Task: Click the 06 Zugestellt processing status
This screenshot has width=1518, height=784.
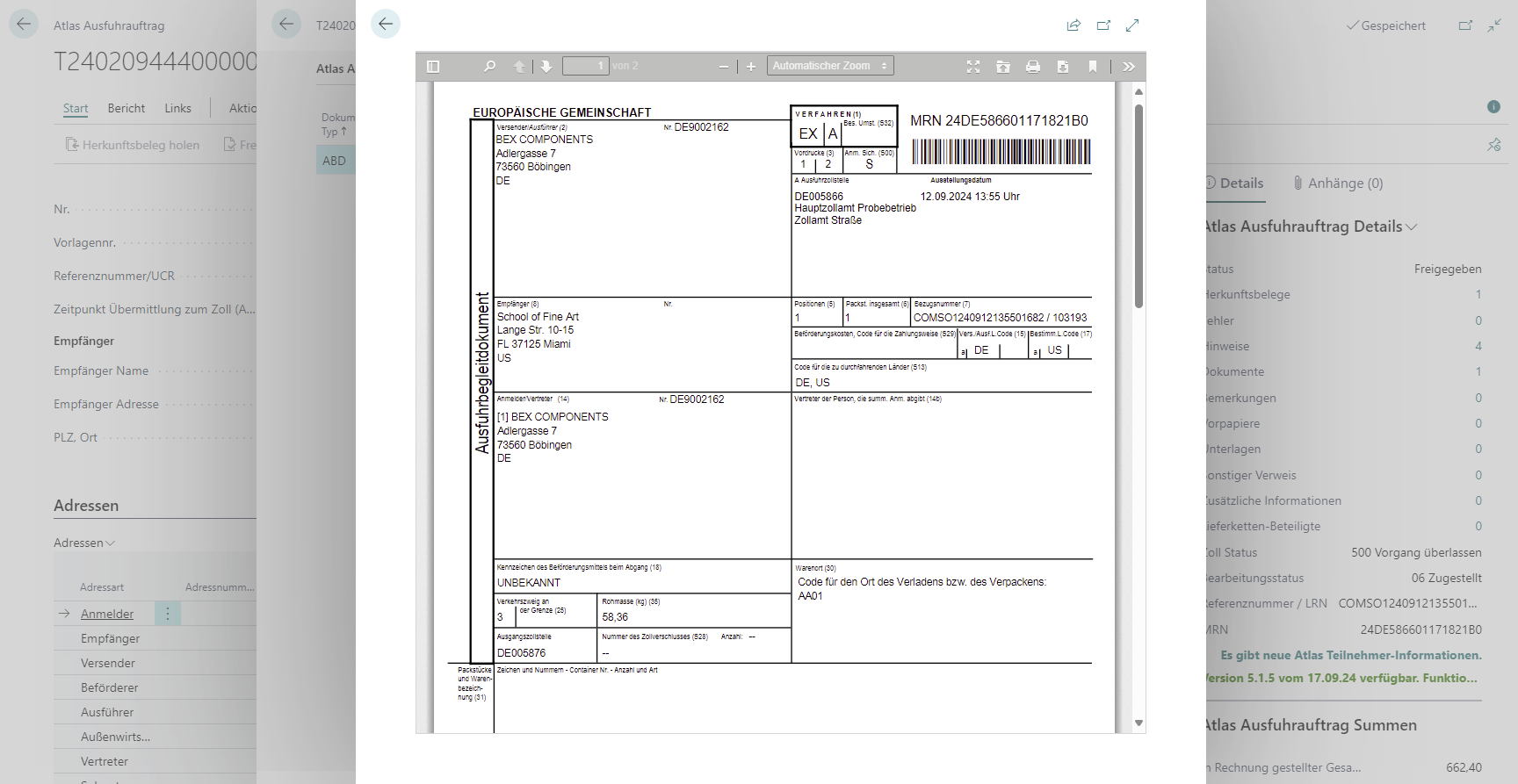Action: [x=1447, y=578]
